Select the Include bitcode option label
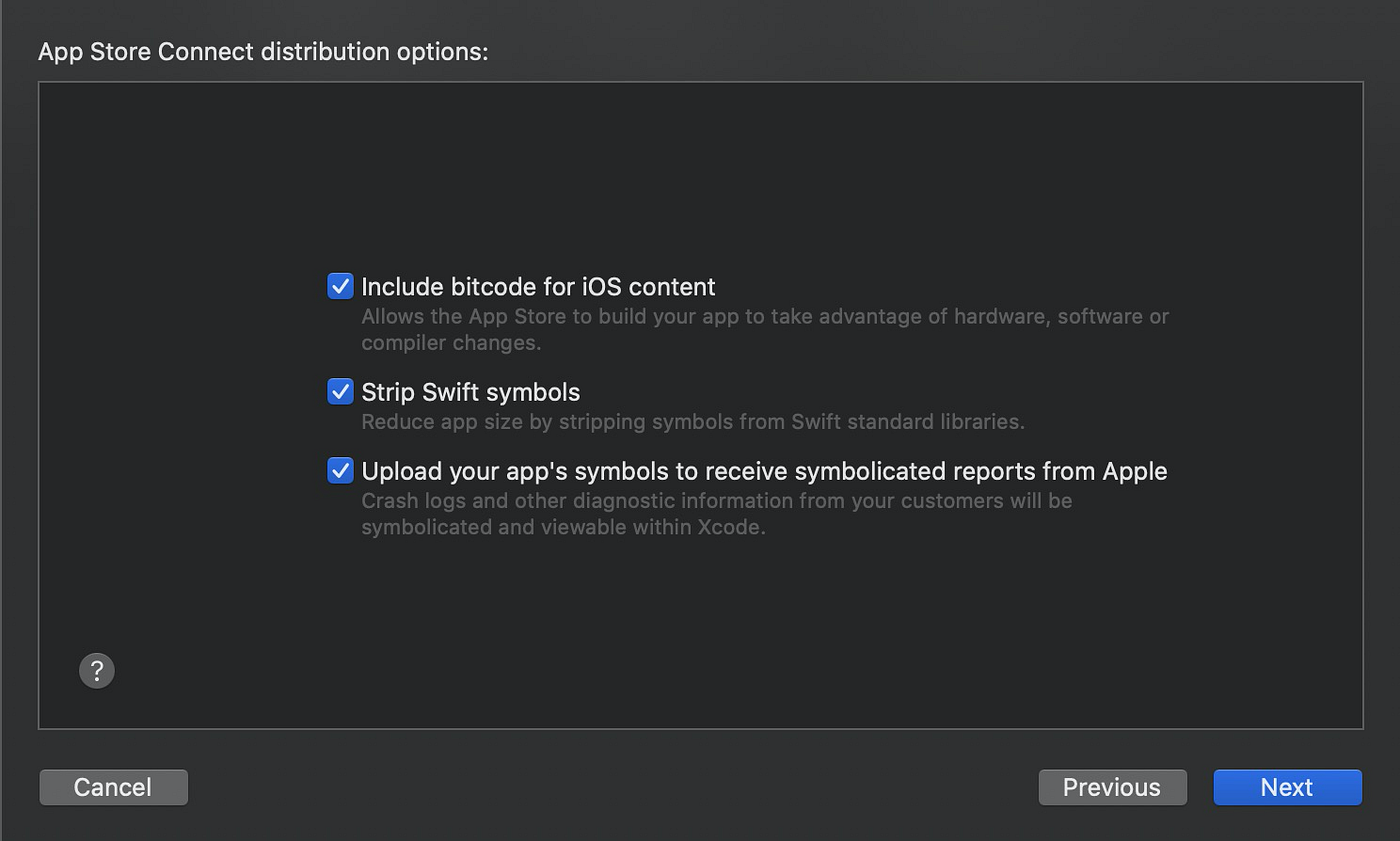 538,286
